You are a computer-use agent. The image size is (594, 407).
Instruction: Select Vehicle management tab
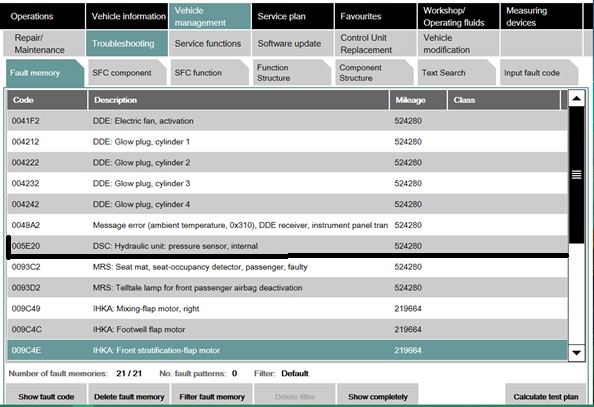tap(209, 16)
